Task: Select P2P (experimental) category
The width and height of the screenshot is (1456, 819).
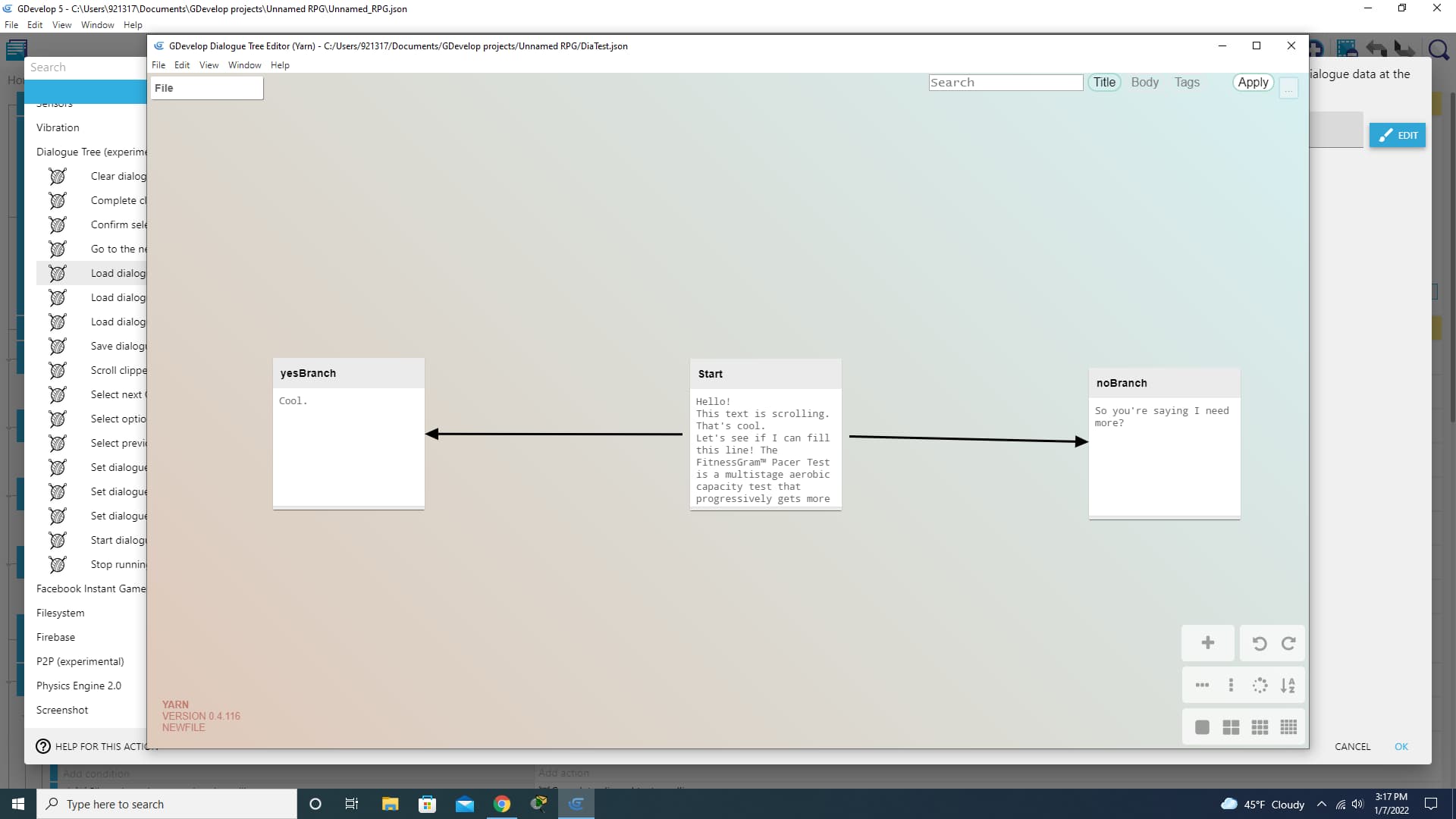Action: (x=80, y=661)
